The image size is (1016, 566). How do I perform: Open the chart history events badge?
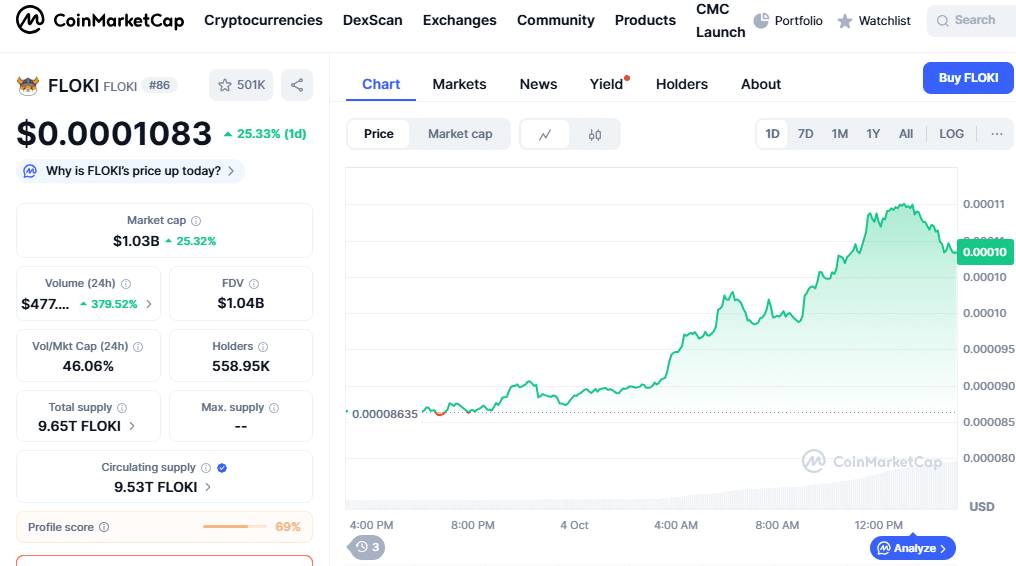click(x=367, y=547)
